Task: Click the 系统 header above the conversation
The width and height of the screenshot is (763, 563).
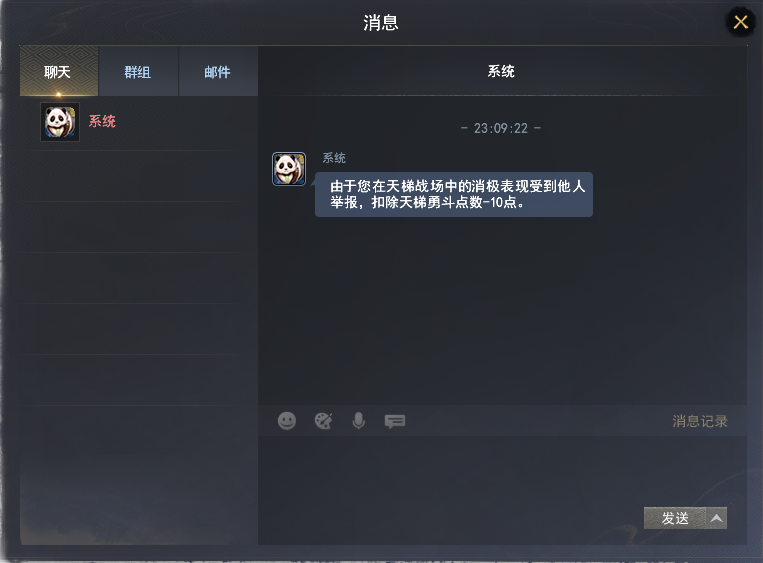Action: [501, 72]
